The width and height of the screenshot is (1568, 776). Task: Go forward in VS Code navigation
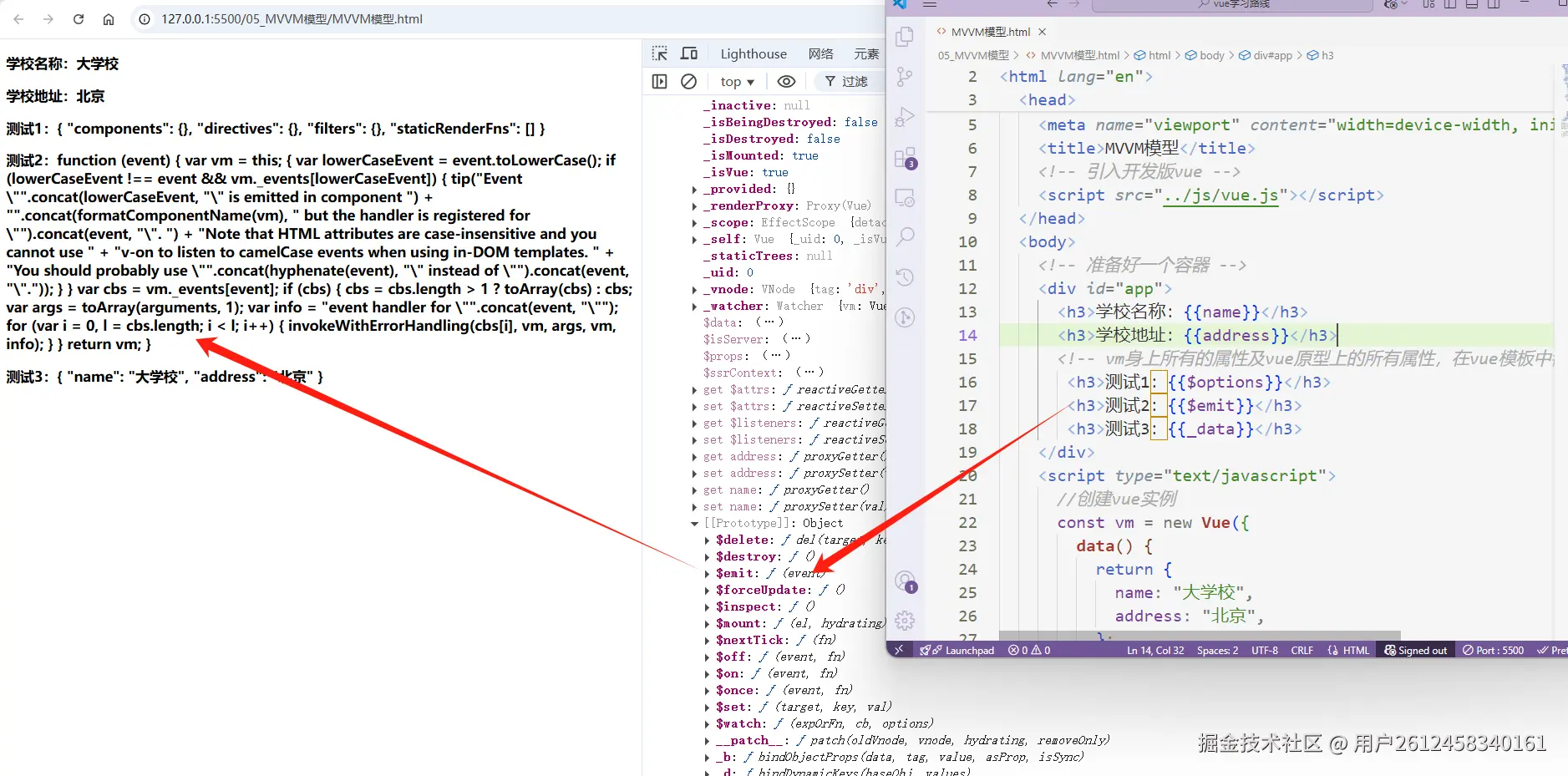[x=1074, y=4]
